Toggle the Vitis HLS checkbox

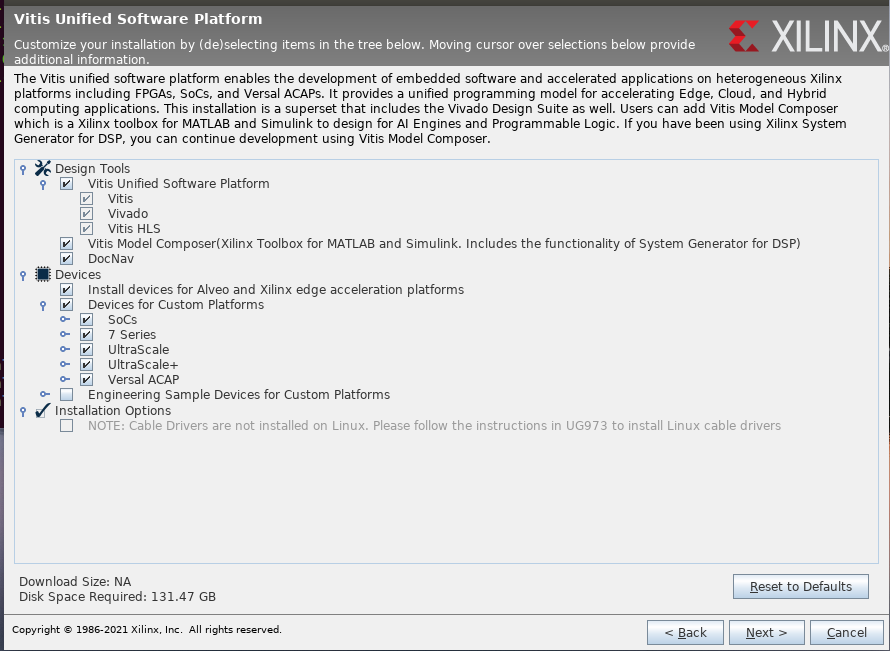pos(86,228)
